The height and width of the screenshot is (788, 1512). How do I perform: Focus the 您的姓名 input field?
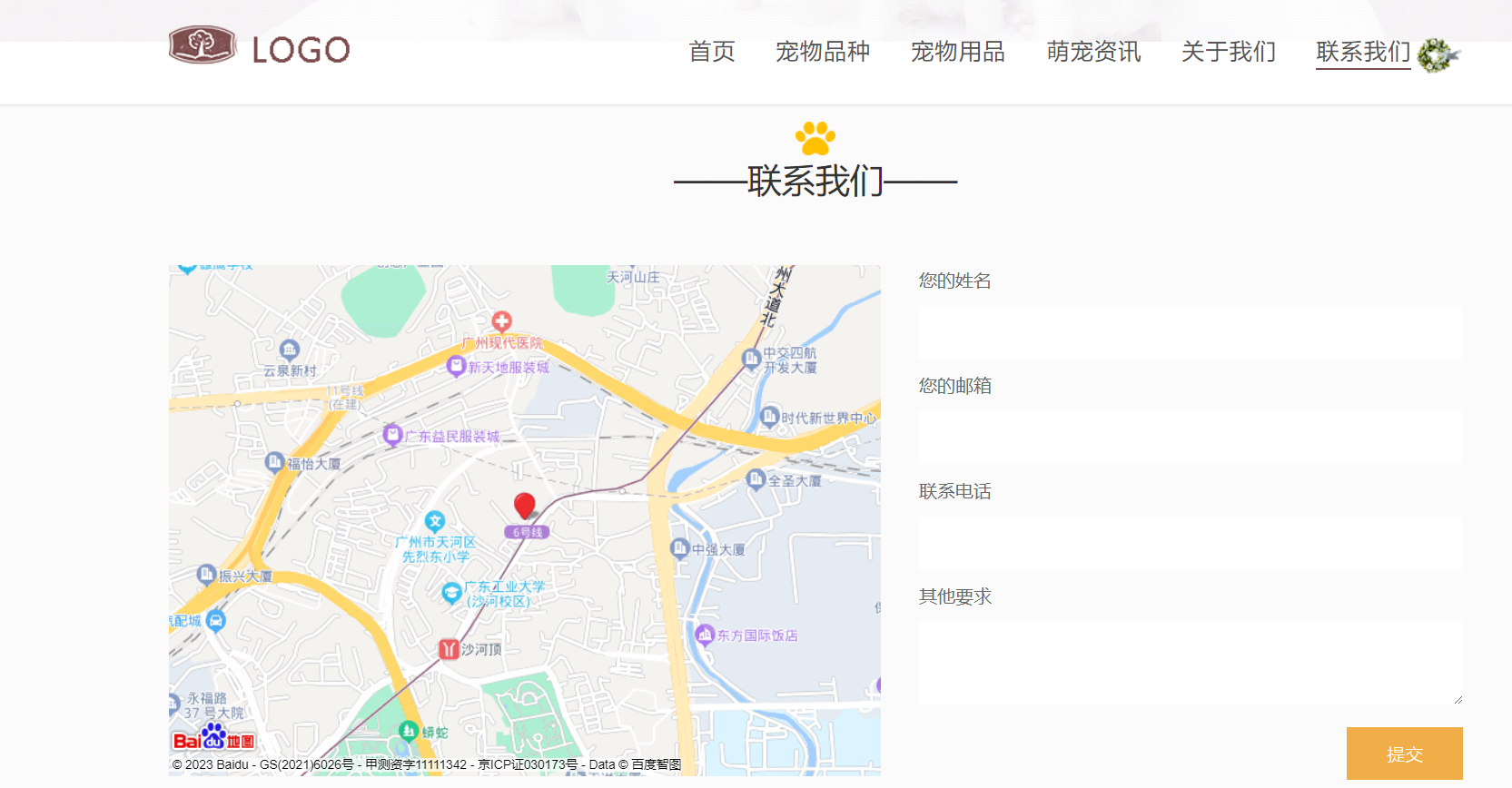tap(1191, 332)
